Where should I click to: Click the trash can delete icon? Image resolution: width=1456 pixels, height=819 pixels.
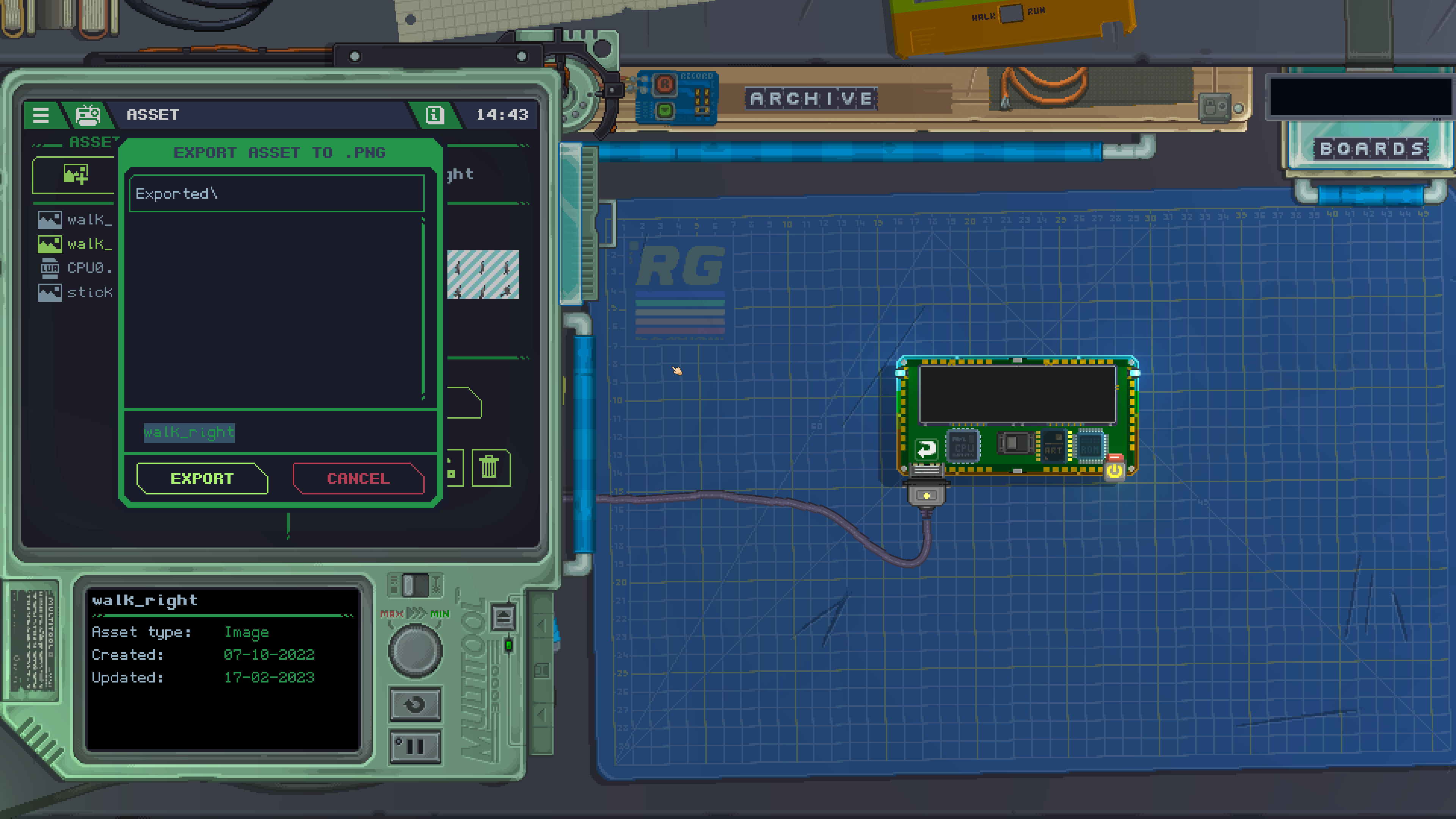click(490, 468)
